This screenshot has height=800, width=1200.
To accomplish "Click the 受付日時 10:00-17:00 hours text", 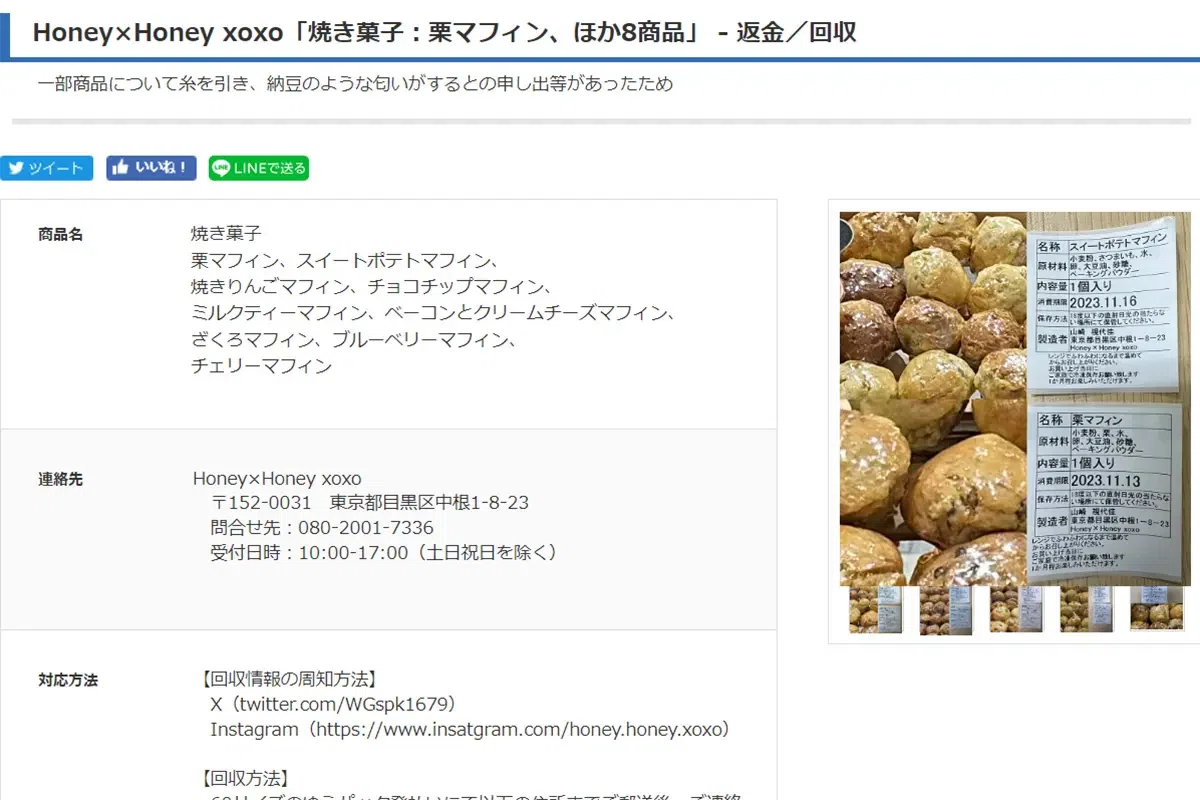I will pyautogui.click(x=384, y=553).
